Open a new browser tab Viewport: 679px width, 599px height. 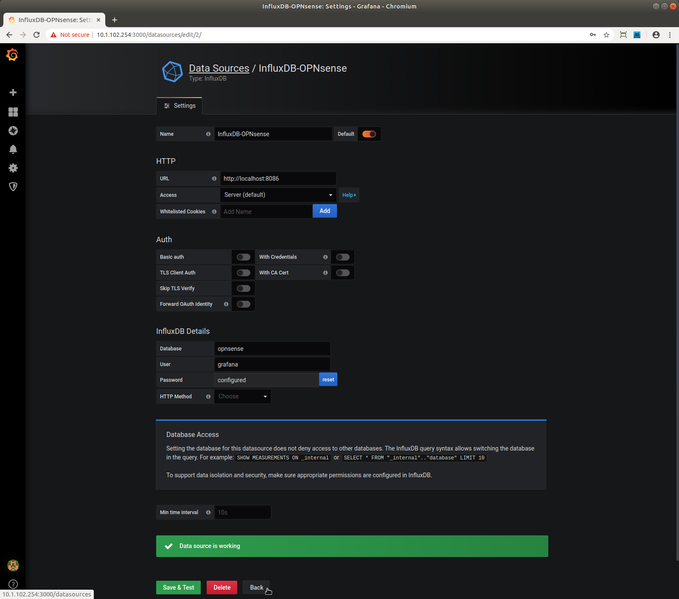pos(114,20)
